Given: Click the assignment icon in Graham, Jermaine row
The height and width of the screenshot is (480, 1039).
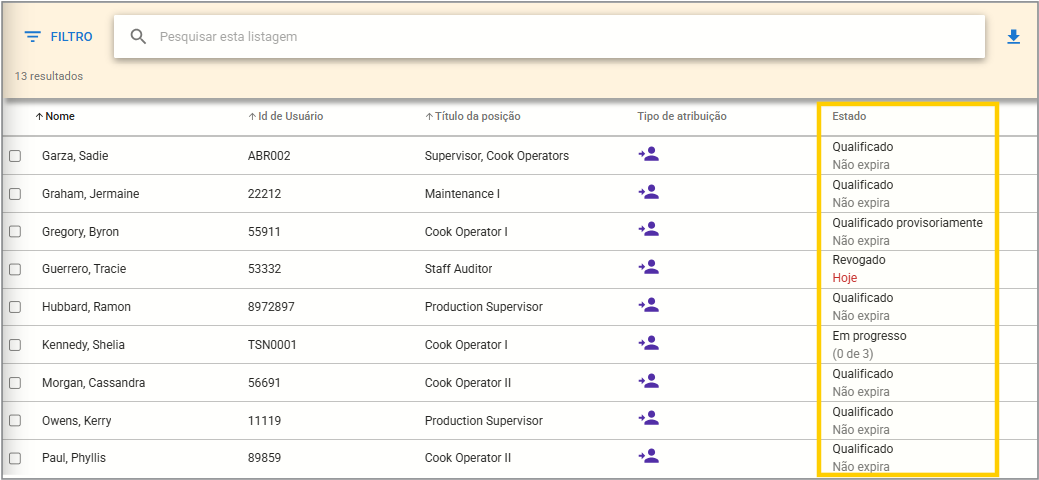Looking at the screenshot, I should [649, 193].
